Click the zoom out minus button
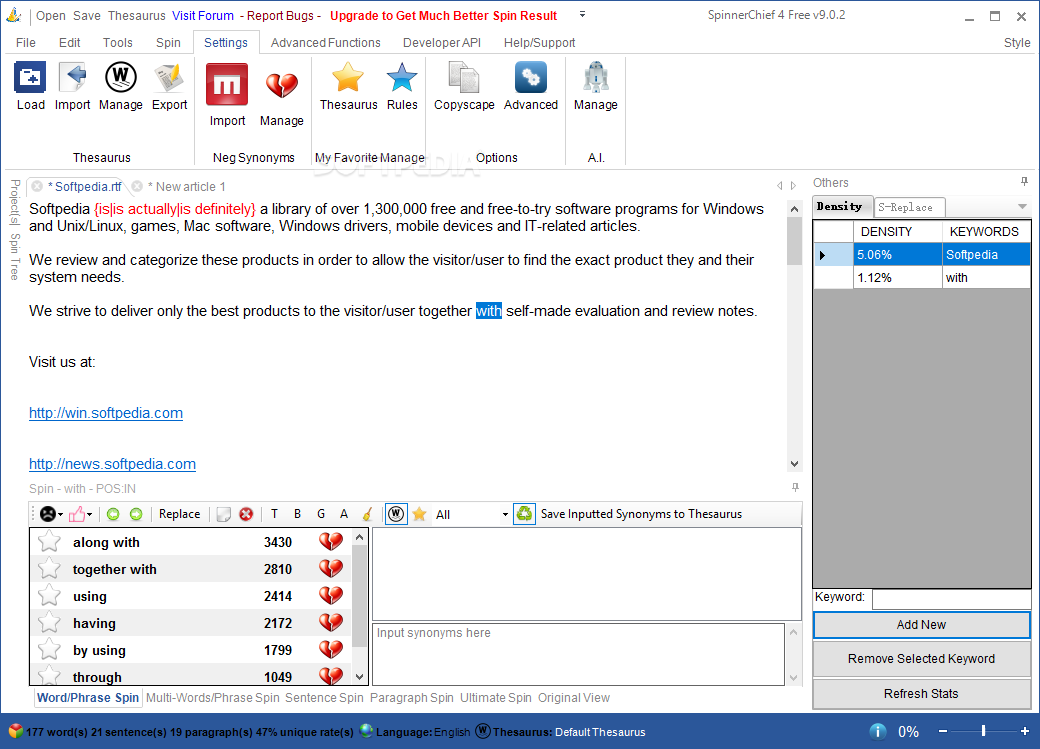1040x749 pixels. [x=942, y=730]
